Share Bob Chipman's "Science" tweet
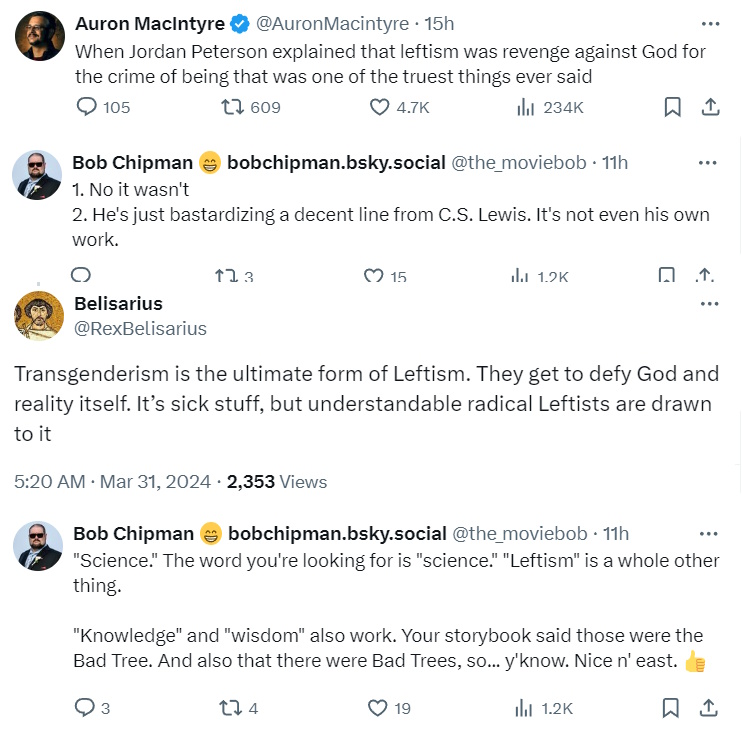The height and width of the screenshot is (730, 742). (708, 708)
